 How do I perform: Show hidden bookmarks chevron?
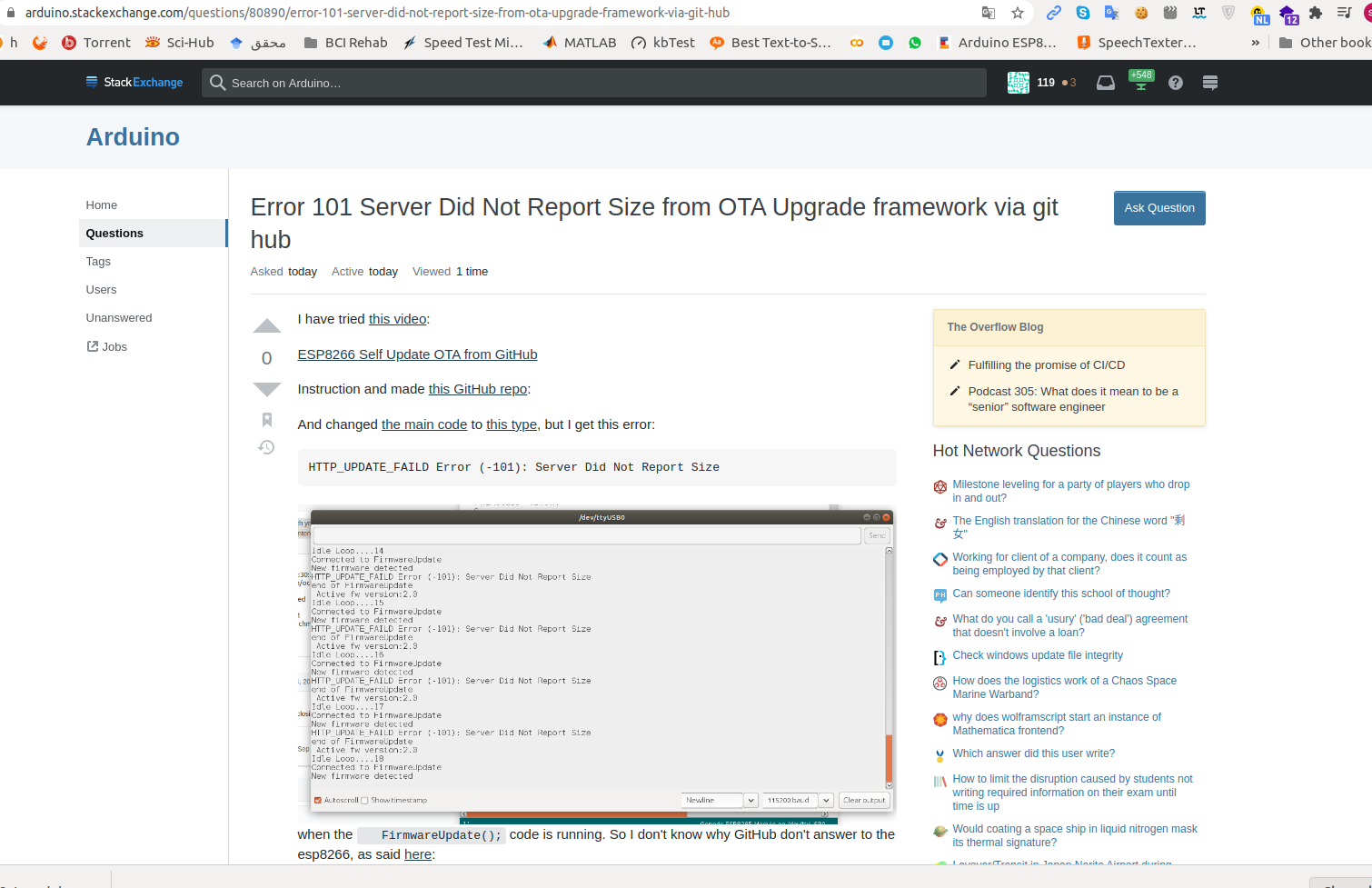pos(1256,43)
